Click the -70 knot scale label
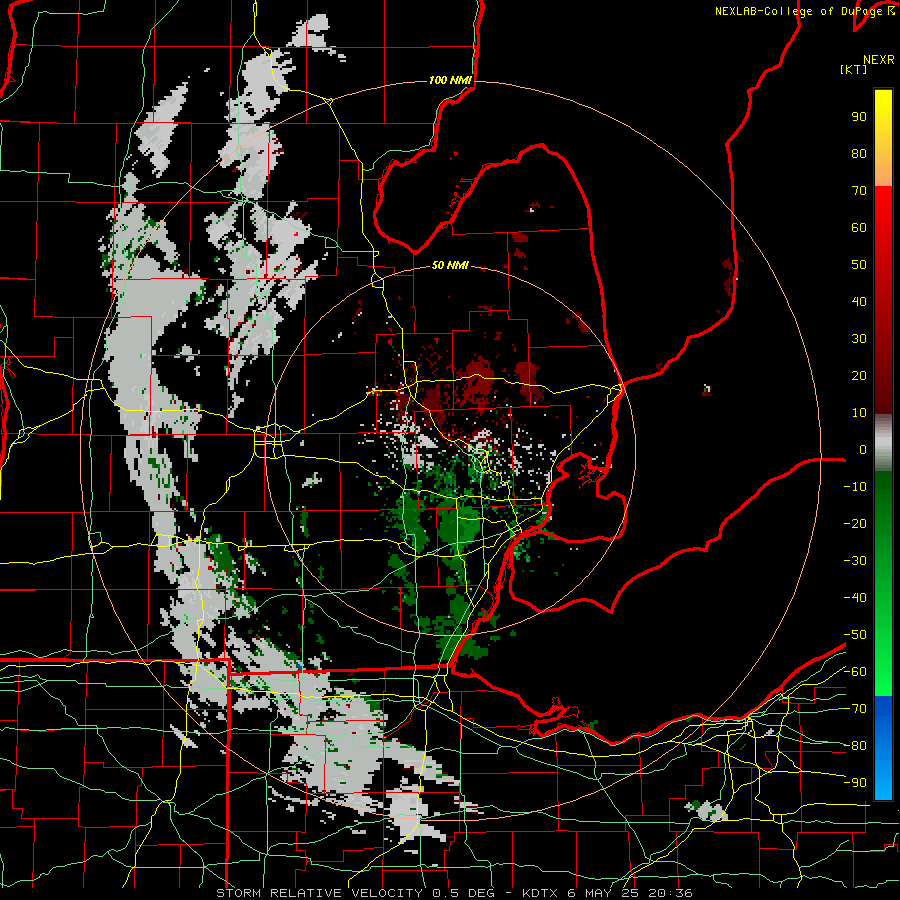 (855, 709)
